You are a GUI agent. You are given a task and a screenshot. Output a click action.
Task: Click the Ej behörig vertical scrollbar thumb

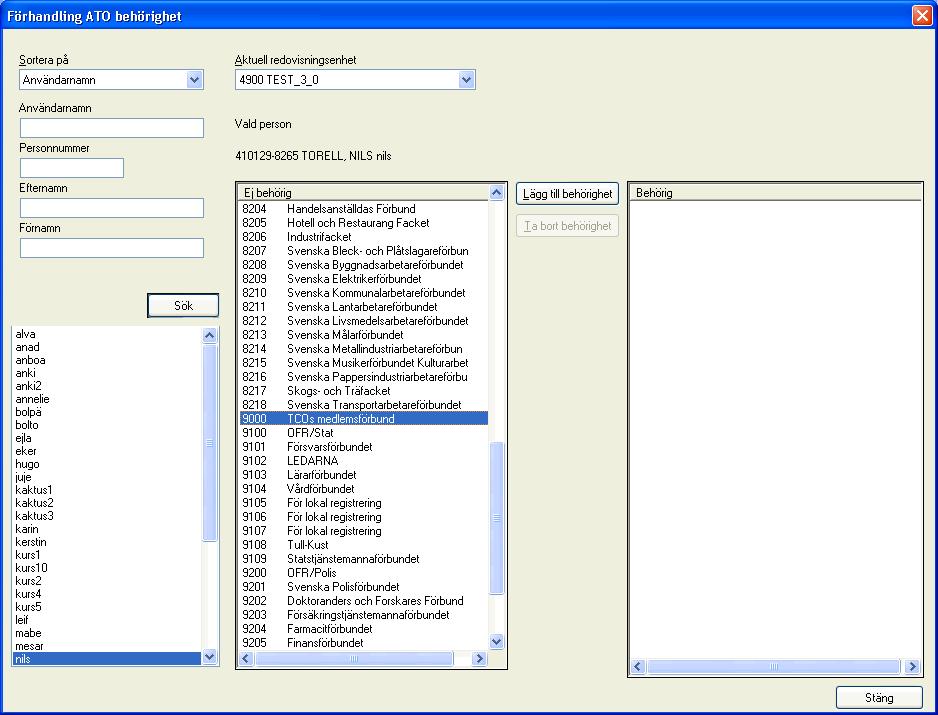pos(497,518)
